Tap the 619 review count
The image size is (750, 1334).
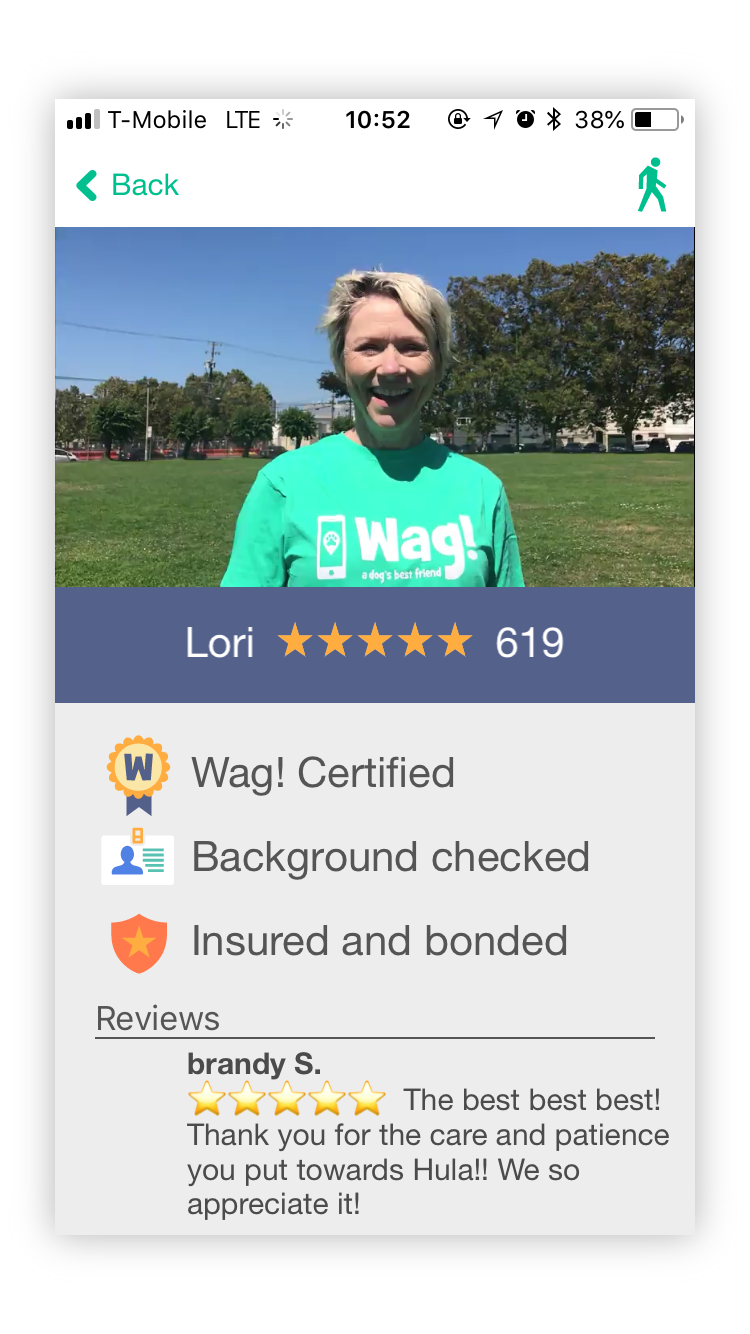click(x=530, y=643)
